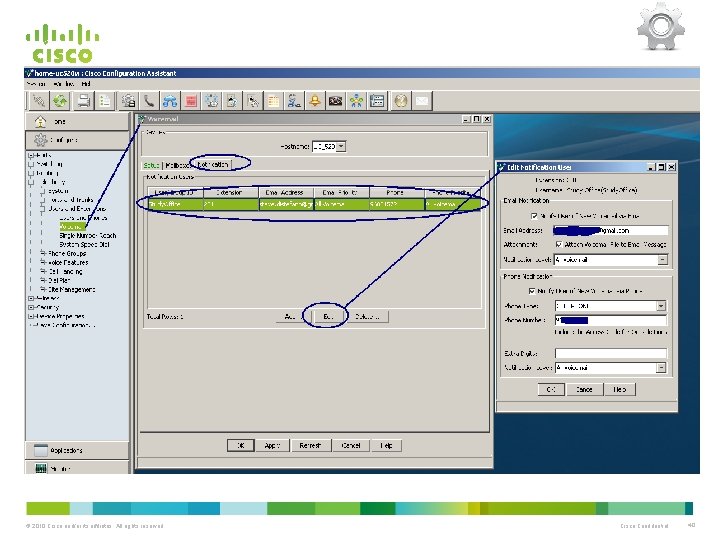
Task: Click the dark gauge panel toolbar icon
Action: [x=335, y=101]
